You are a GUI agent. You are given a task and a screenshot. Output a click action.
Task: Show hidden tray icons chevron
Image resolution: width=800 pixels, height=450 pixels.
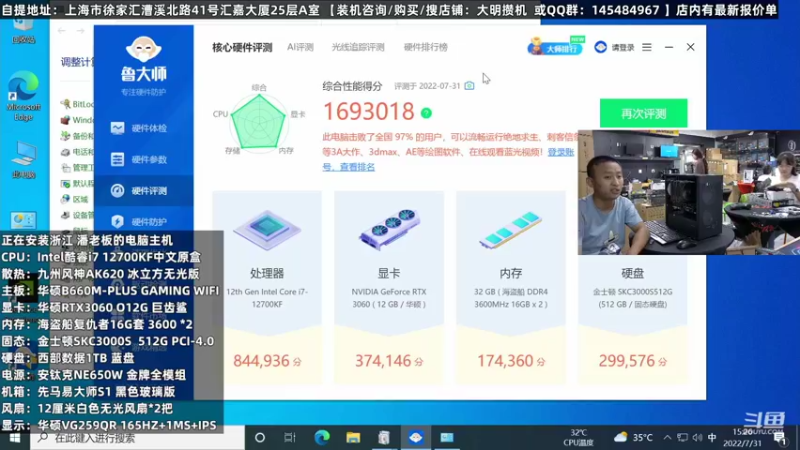(667, 438)
